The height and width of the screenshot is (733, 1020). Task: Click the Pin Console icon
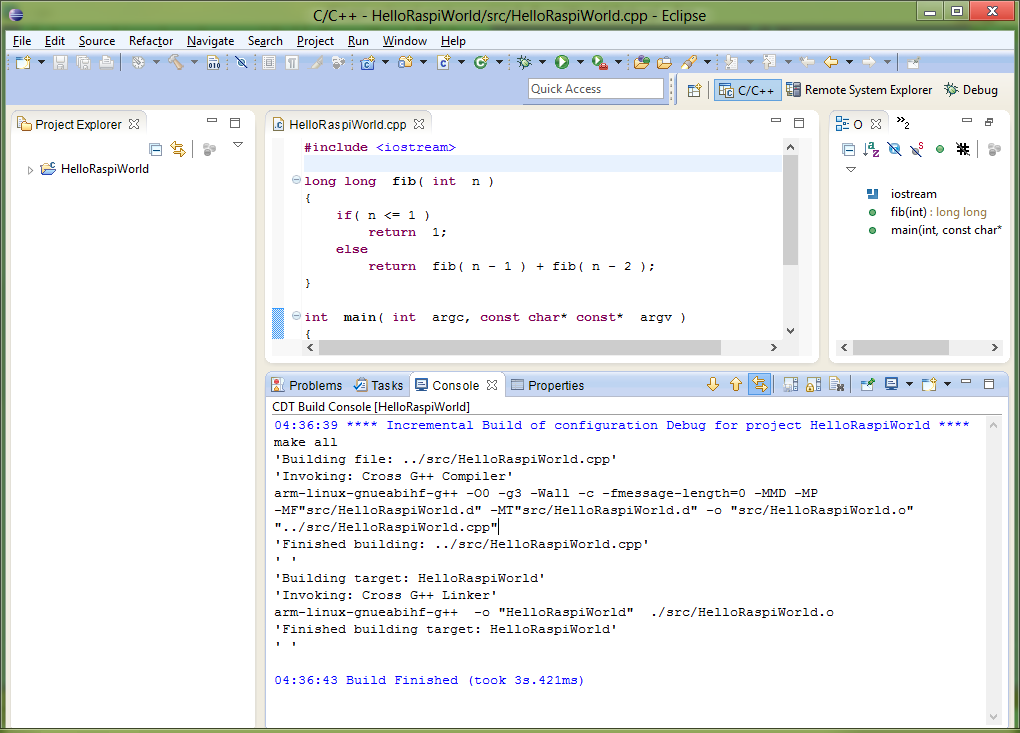point(867,385)
